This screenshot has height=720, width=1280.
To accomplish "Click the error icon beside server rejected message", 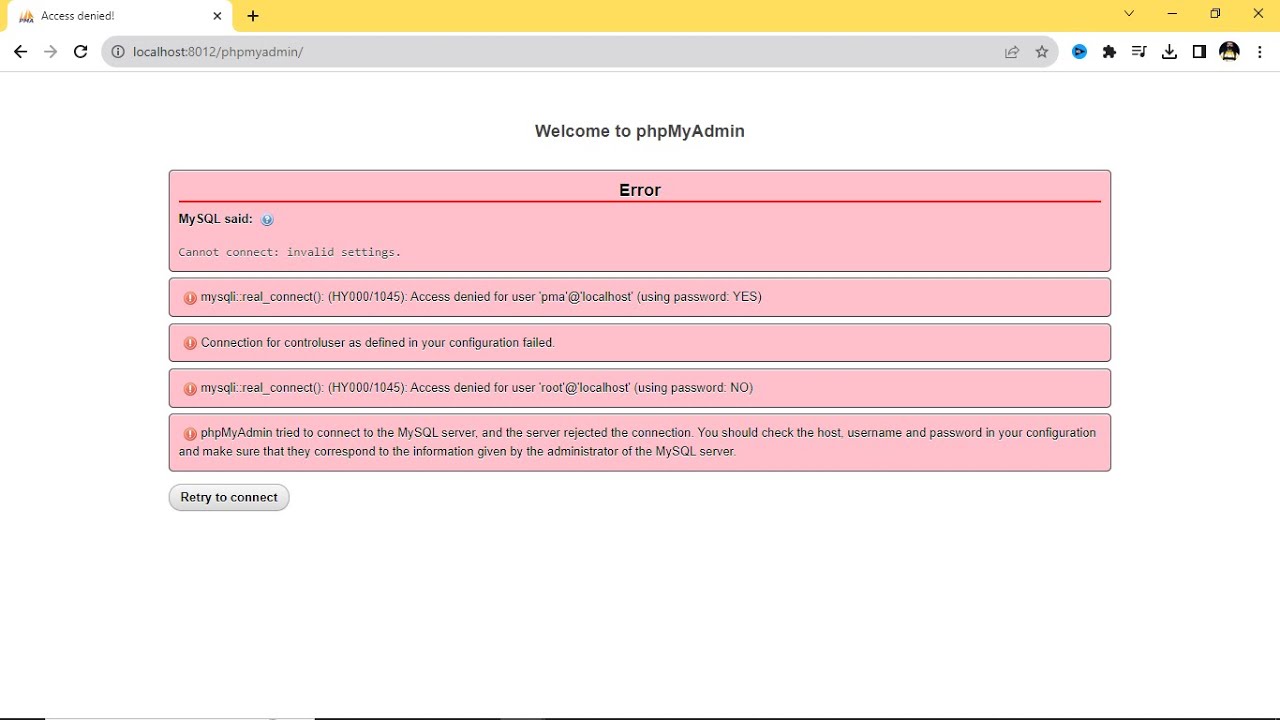I will click(190, 434).
